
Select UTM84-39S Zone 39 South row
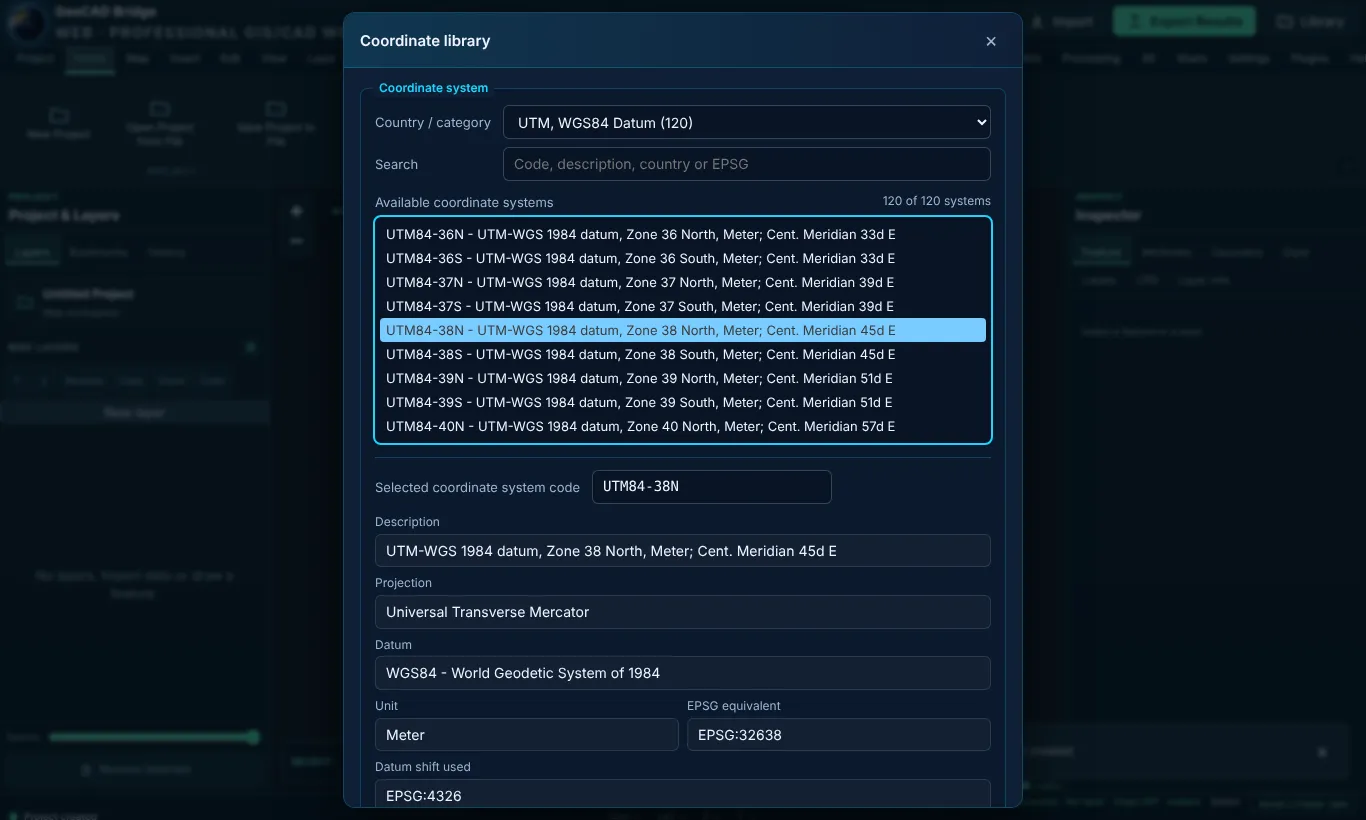point(683,402)
